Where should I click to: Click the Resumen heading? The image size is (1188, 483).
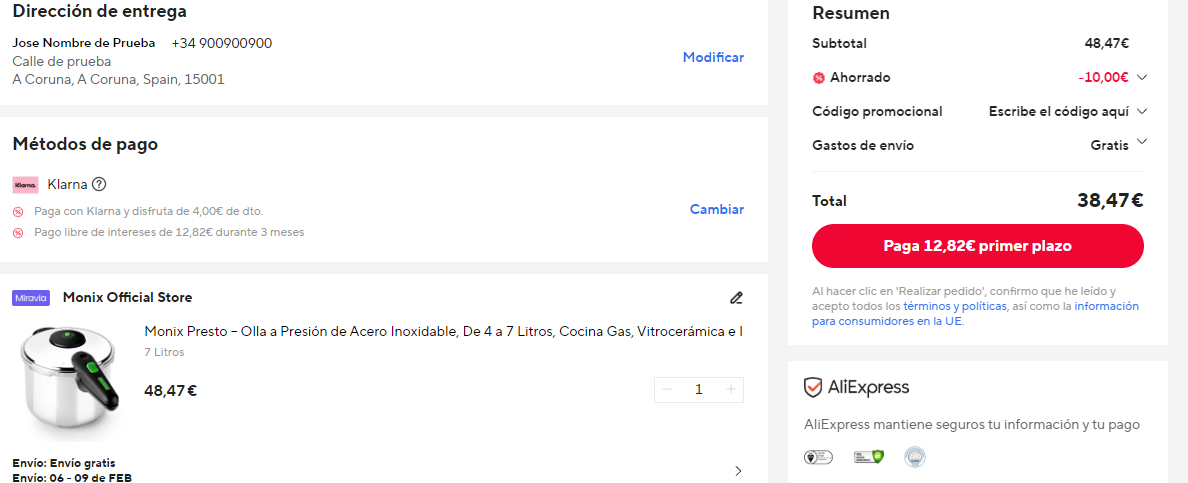[x=851, y=13]
